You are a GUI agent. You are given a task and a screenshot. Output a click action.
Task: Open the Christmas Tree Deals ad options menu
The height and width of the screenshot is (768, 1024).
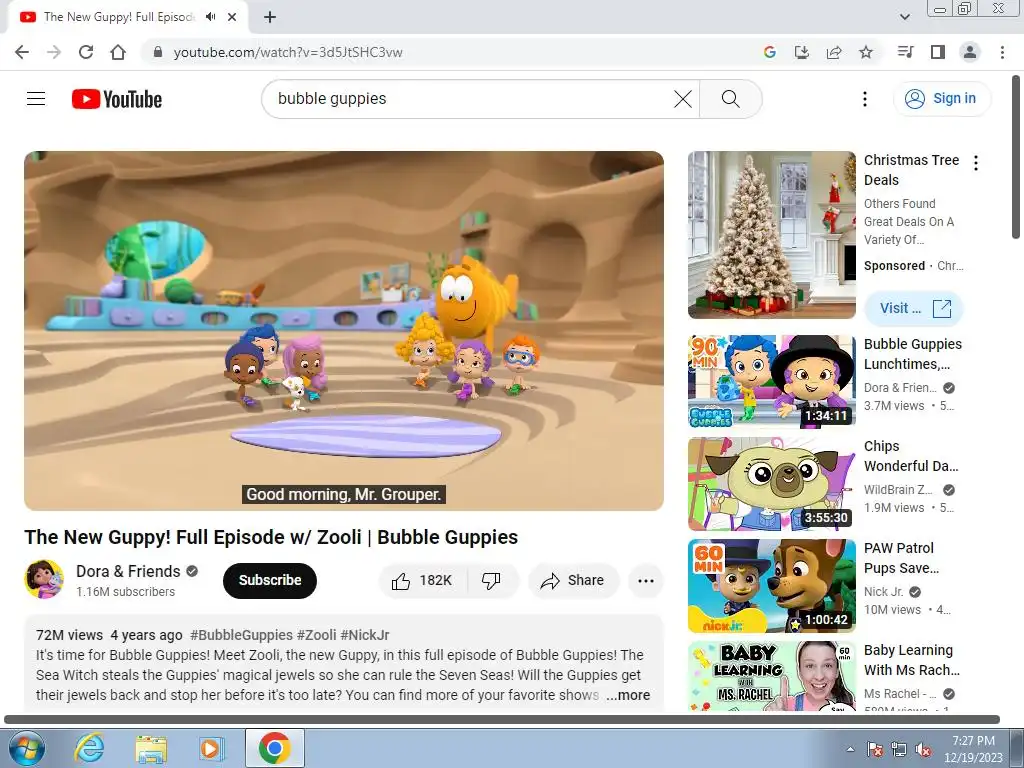976,163
